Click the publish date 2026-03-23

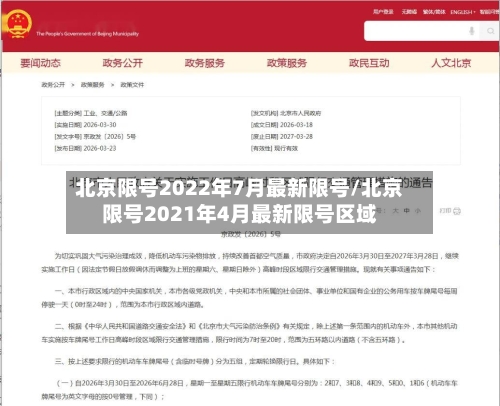(x=100, y=148)
